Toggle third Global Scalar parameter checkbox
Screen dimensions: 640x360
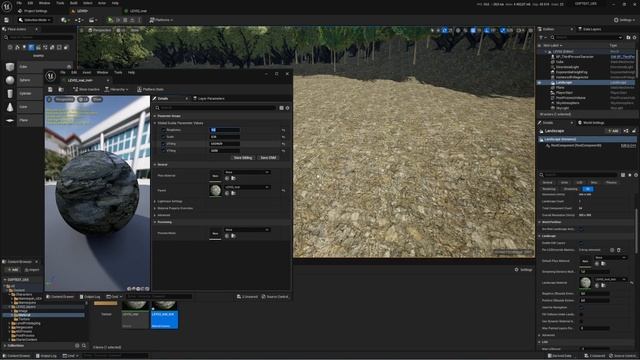tap(163, 144)
